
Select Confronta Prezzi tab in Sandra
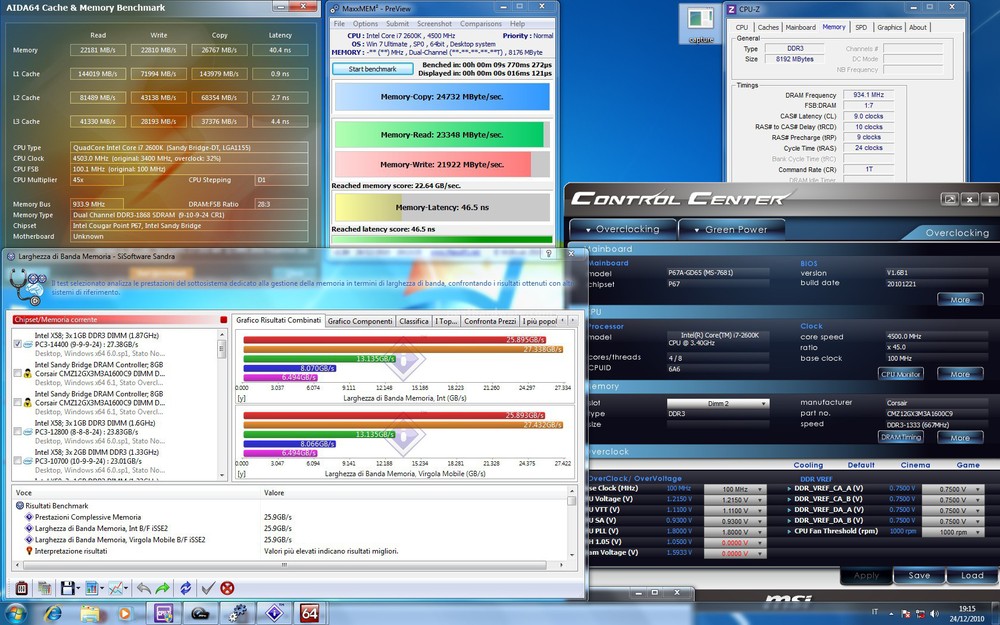pos(490,321)
